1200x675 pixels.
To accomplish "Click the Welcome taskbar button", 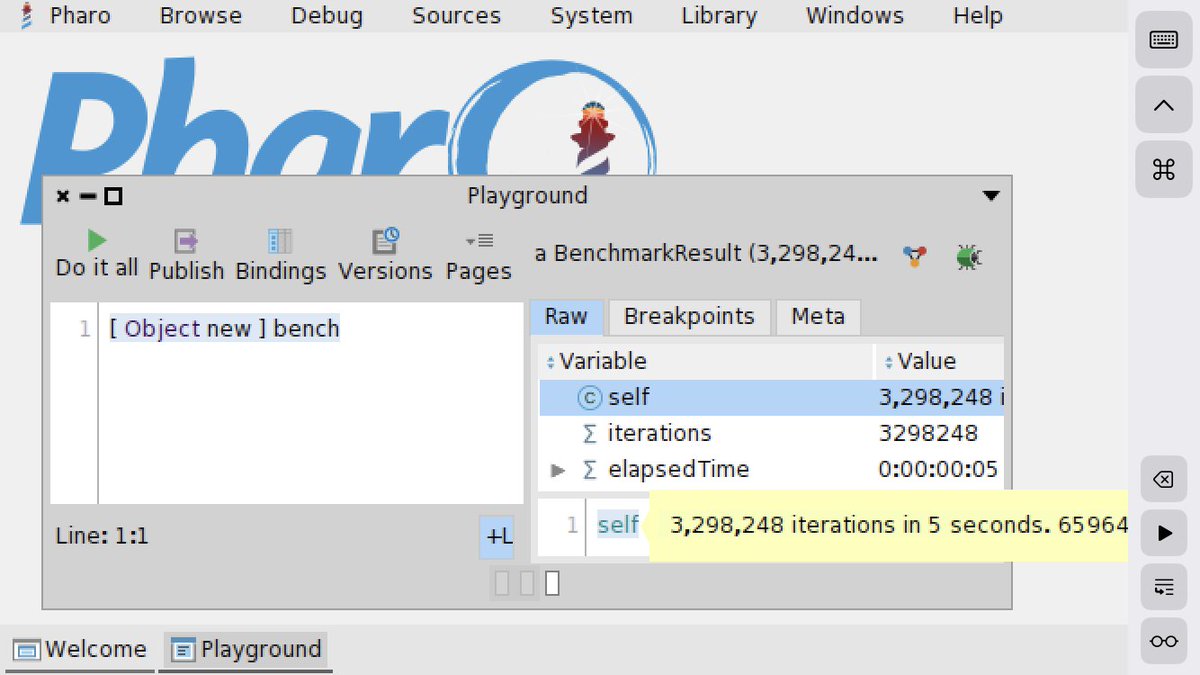I will coord(81,650).
